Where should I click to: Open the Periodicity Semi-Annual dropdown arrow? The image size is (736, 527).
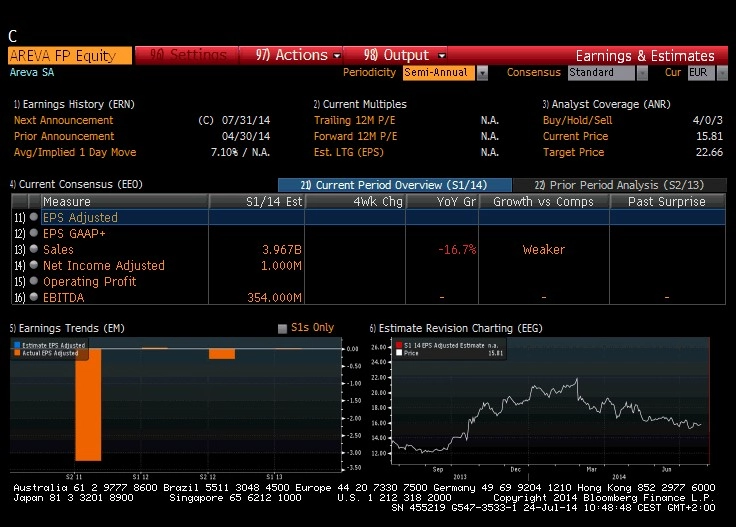pos(482,73)
